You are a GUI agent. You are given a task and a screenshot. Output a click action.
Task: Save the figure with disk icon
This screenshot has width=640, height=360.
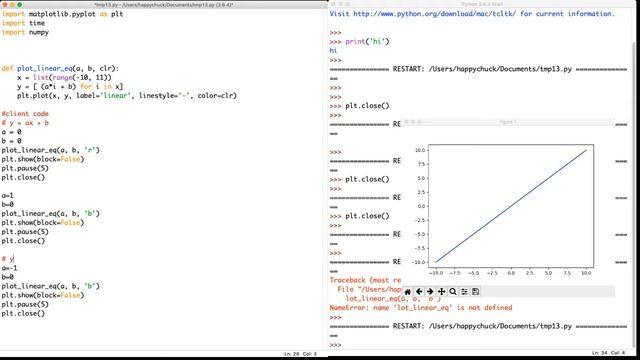pos(476,292)
